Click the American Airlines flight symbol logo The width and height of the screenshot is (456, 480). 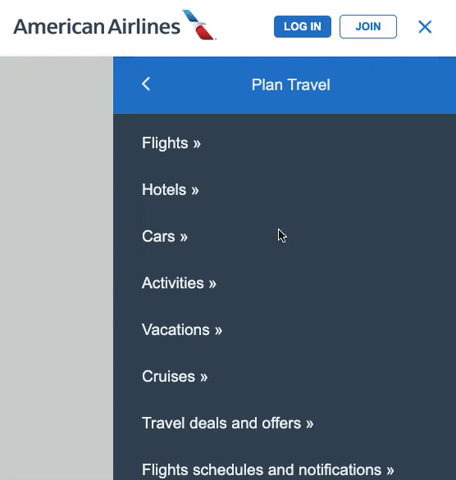199,25
